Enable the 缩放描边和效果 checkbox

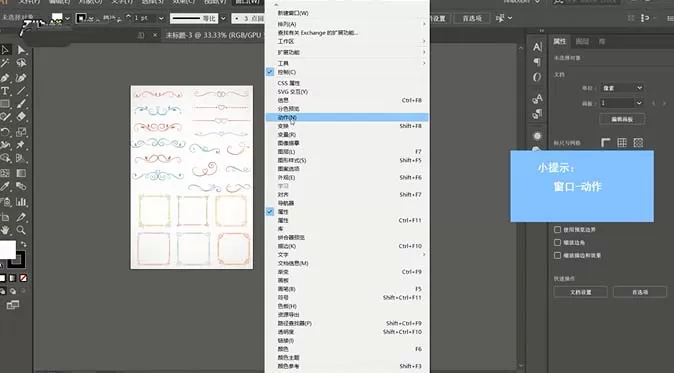558,255
